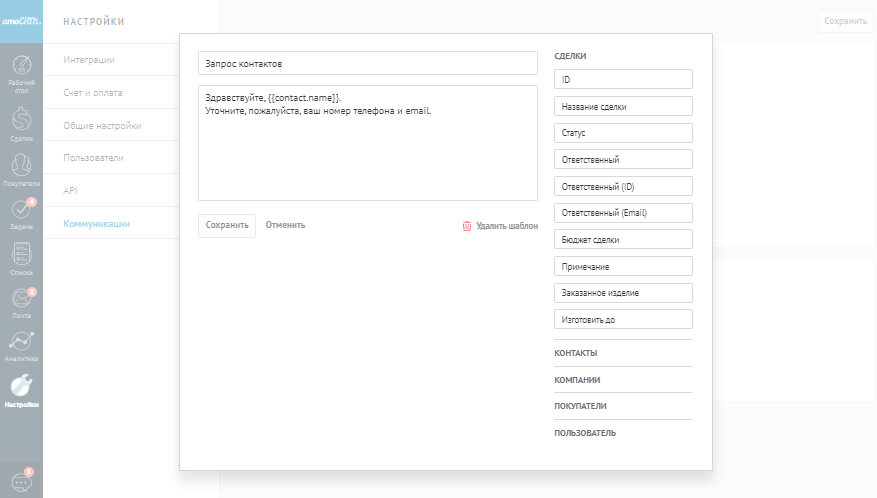
Task: Open the Аналитика analytics icon
Action: tap(21, 342)
